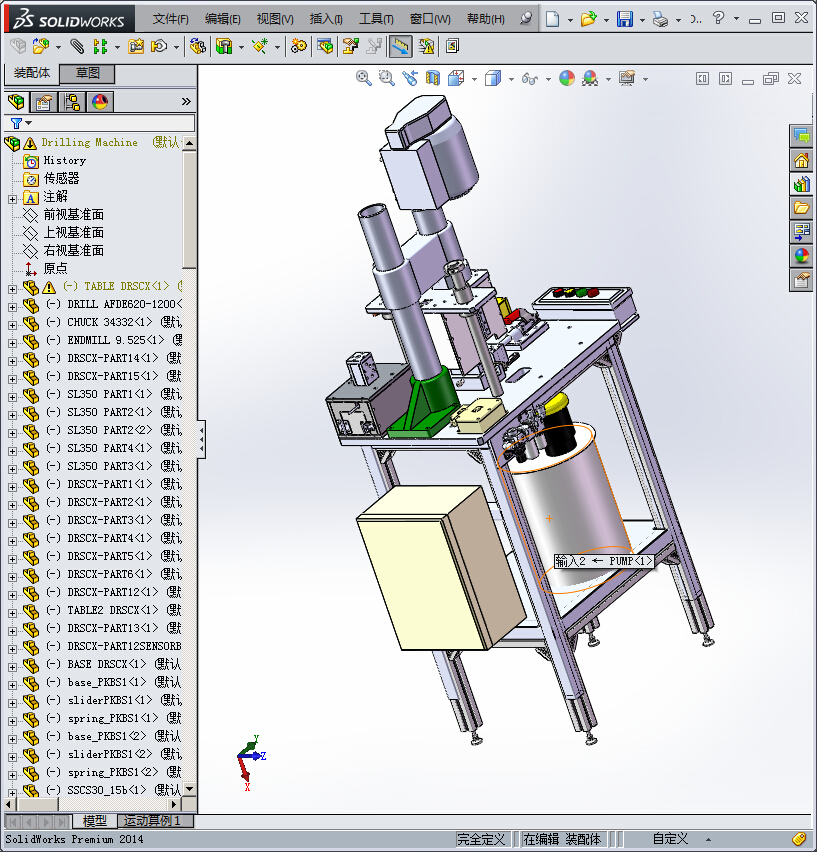Click the Smart Fasteners icon

click(x=136, y=46)
